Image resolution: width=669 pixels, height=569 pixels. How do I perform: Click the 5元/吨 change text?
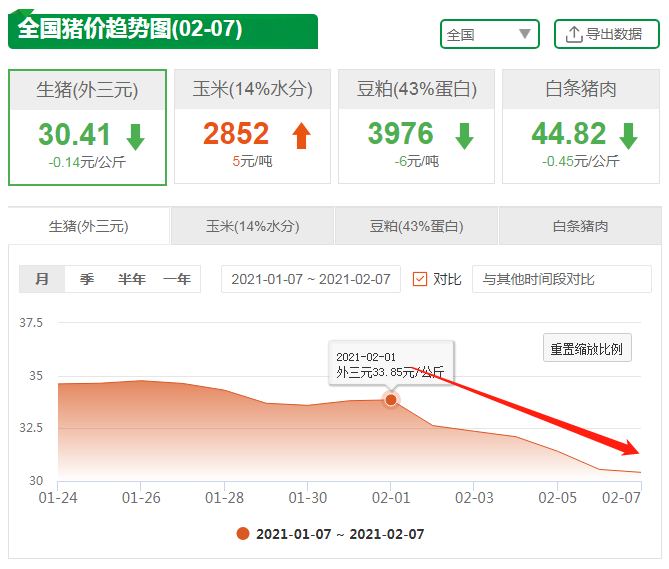252,161
